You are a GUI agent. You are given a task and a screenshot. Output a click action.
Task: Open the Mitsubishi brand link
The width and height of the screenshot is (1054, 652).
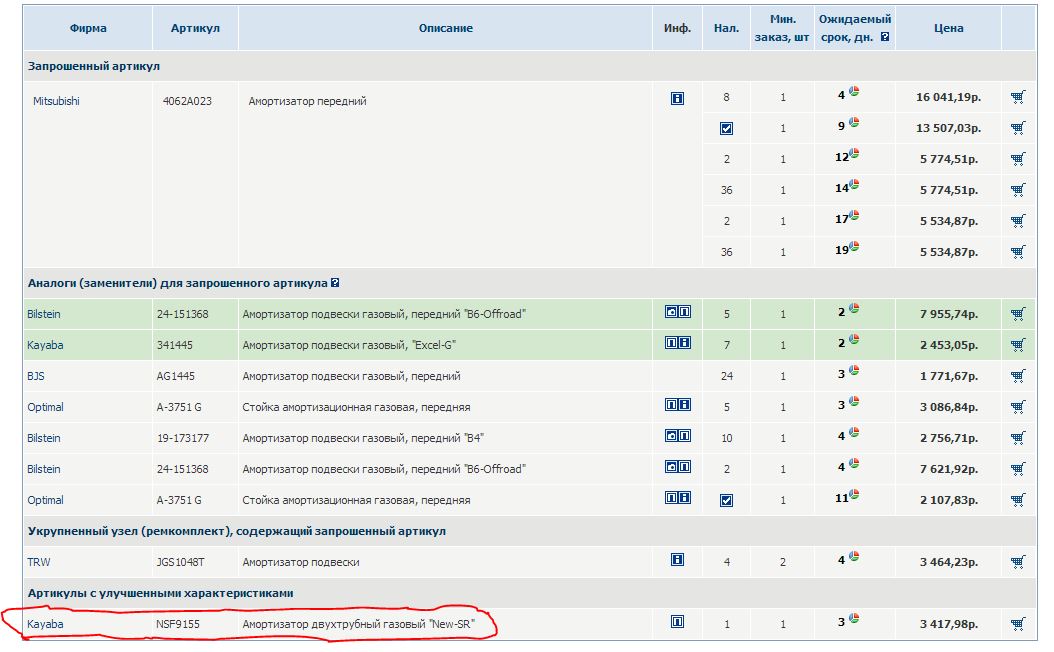56,101
